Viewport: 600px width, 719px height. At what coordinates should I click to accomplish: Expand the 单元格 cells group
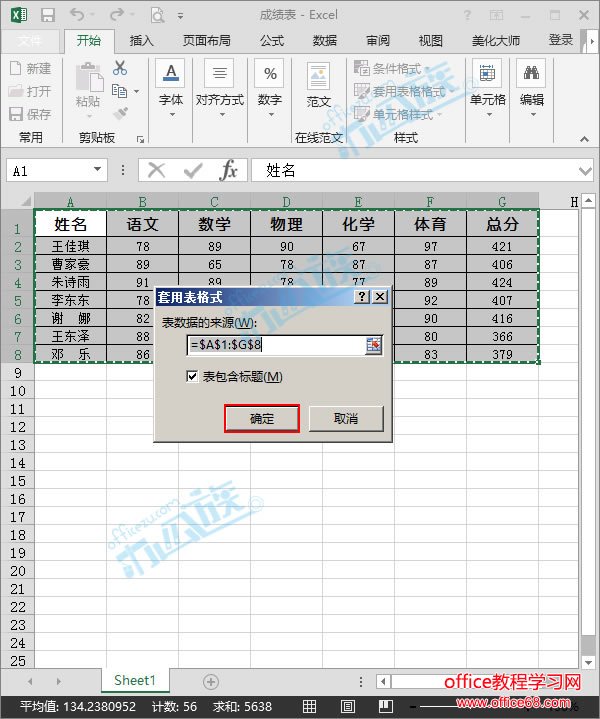pyautogui.click(x=488, y=88)
